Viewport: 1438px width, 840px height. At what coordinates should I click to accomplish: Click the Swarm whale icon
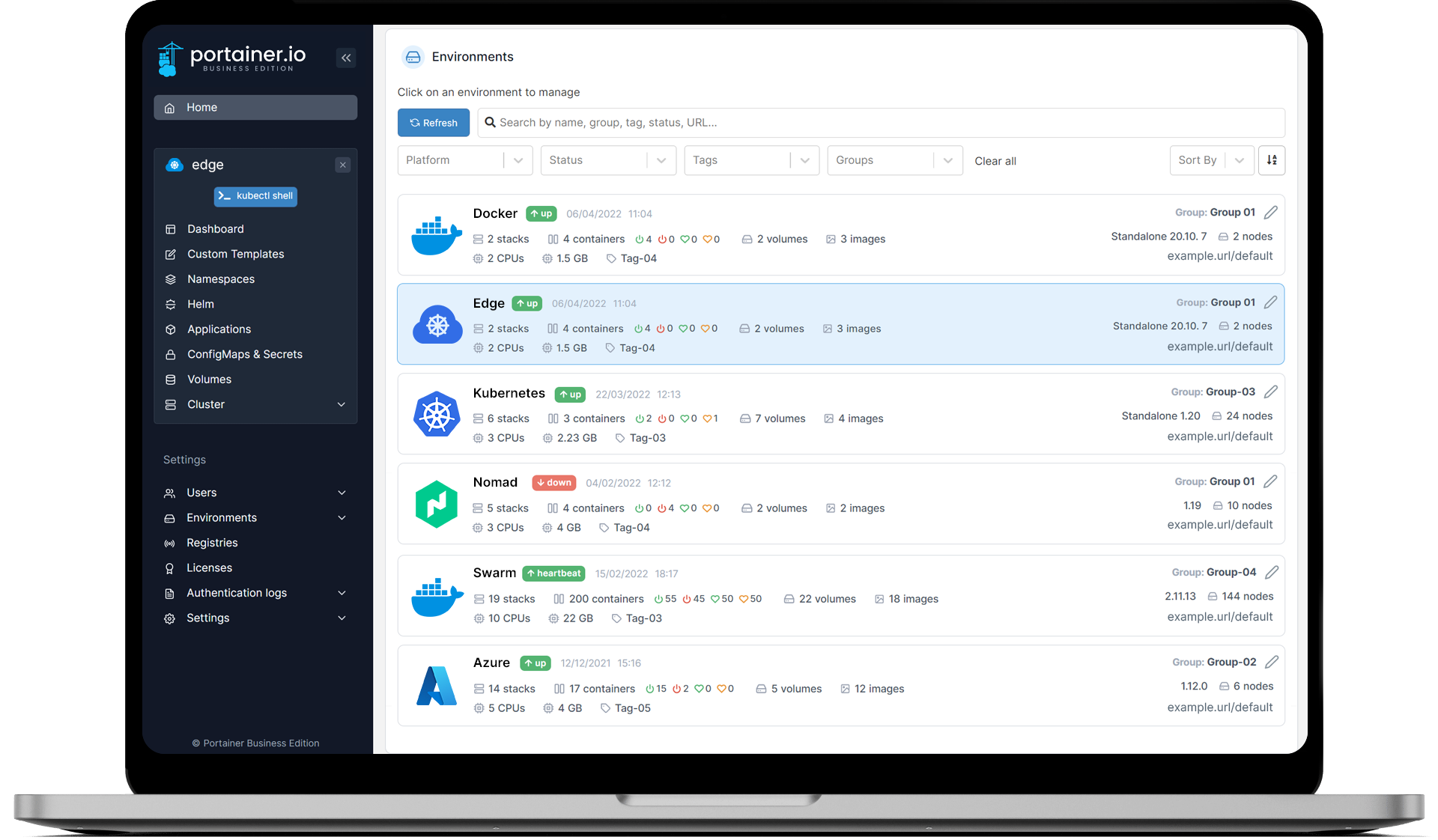[x=437, y=597]
